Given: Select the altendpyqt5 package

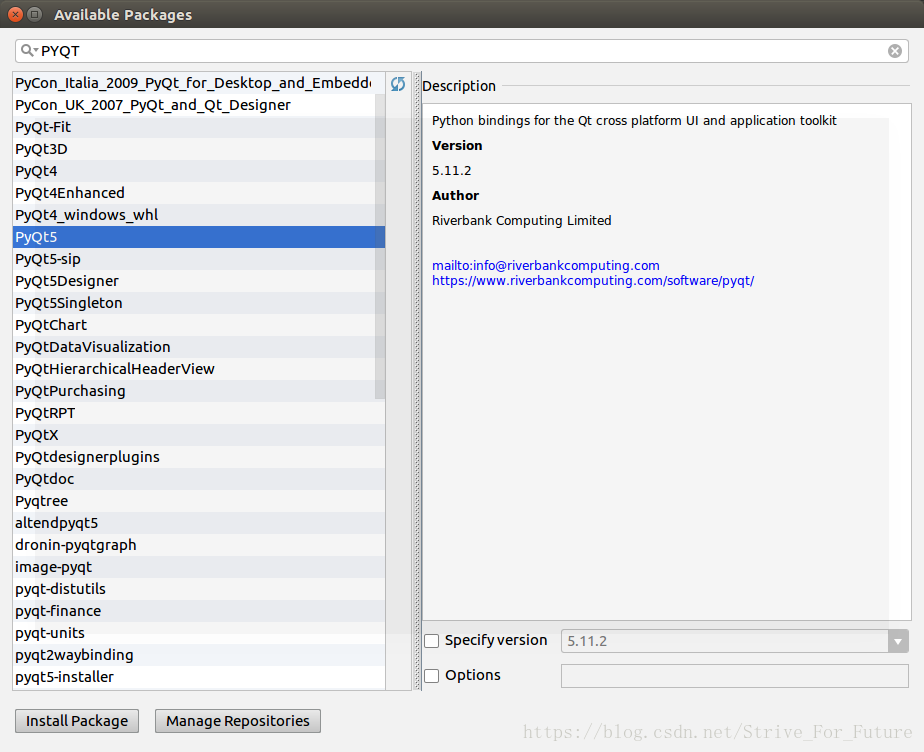Looking at the screenshot, I should click(x=199, y=523).
